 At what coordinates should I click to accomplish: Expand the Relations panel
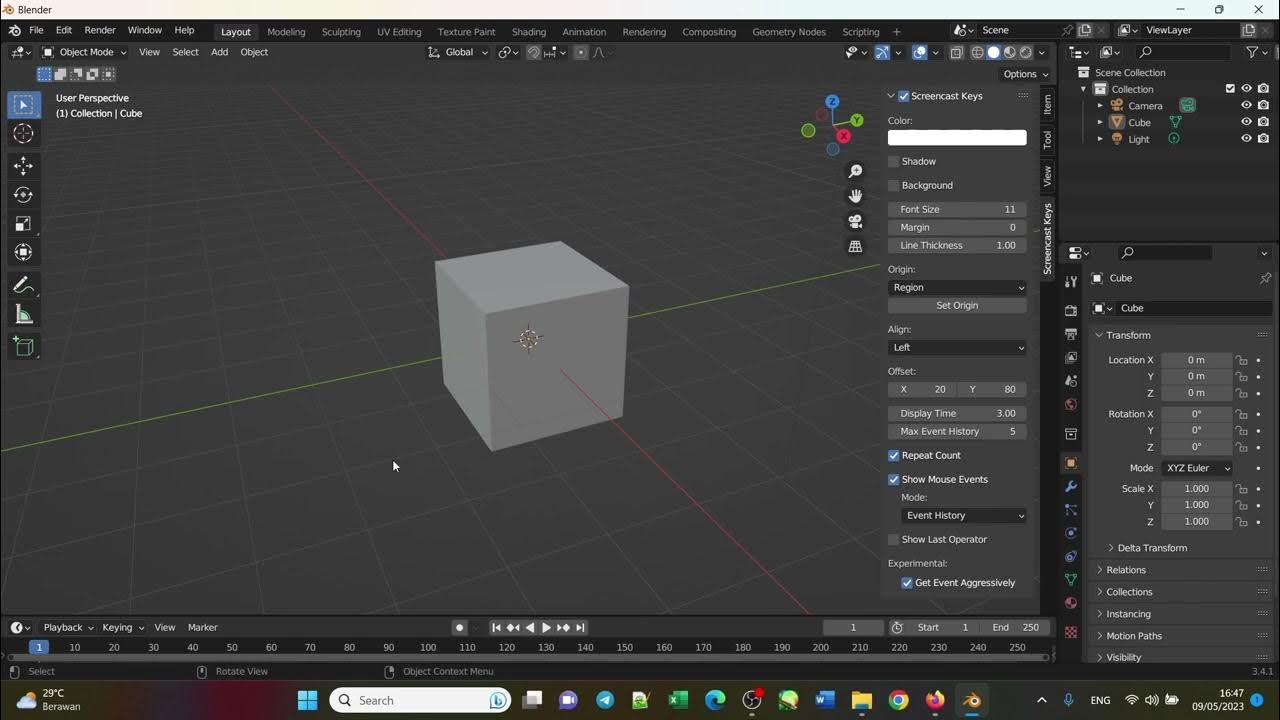(x=1126, y=570)
